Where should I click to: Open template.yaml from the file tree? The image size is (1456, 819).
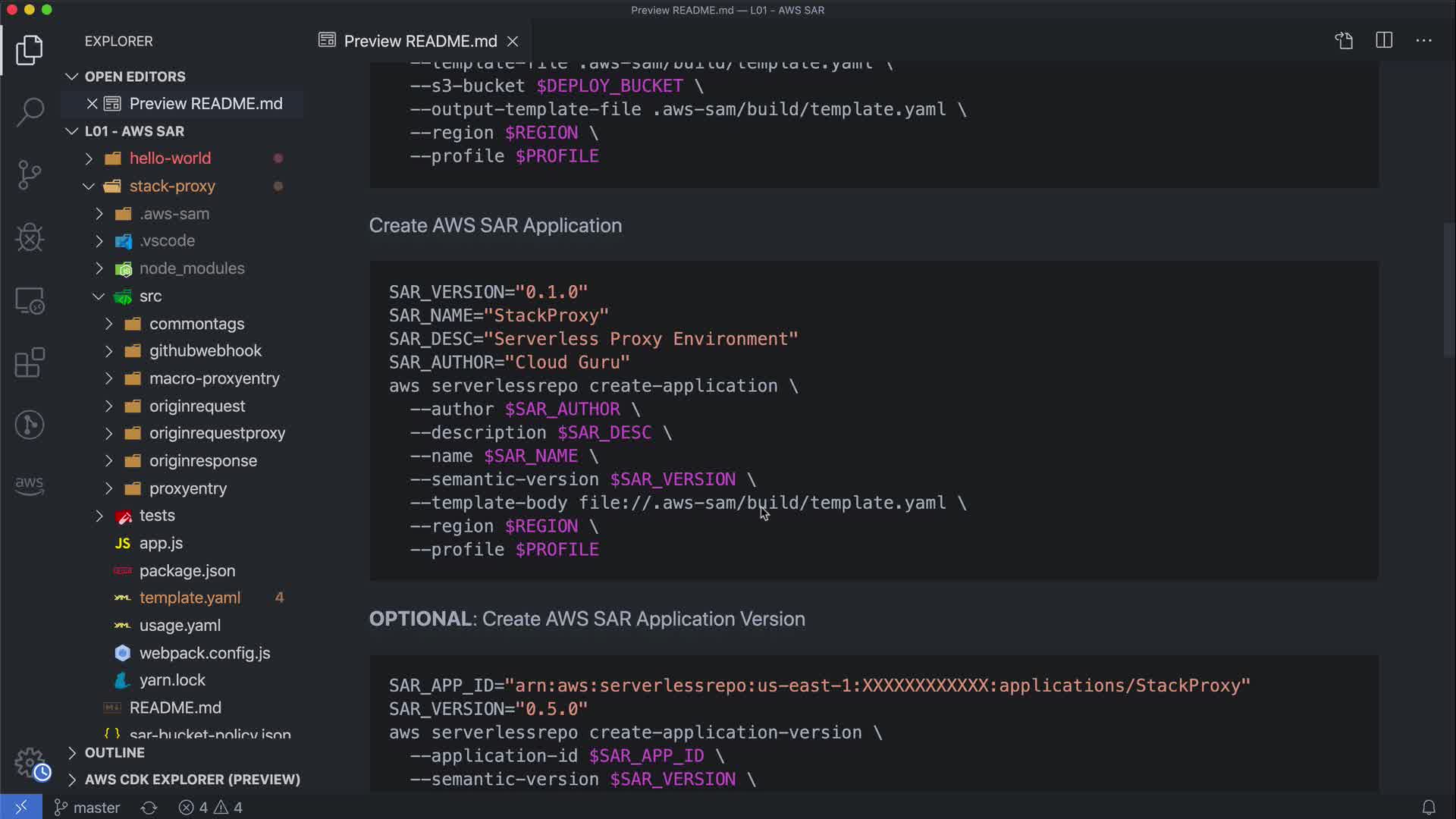coord(190,598)
